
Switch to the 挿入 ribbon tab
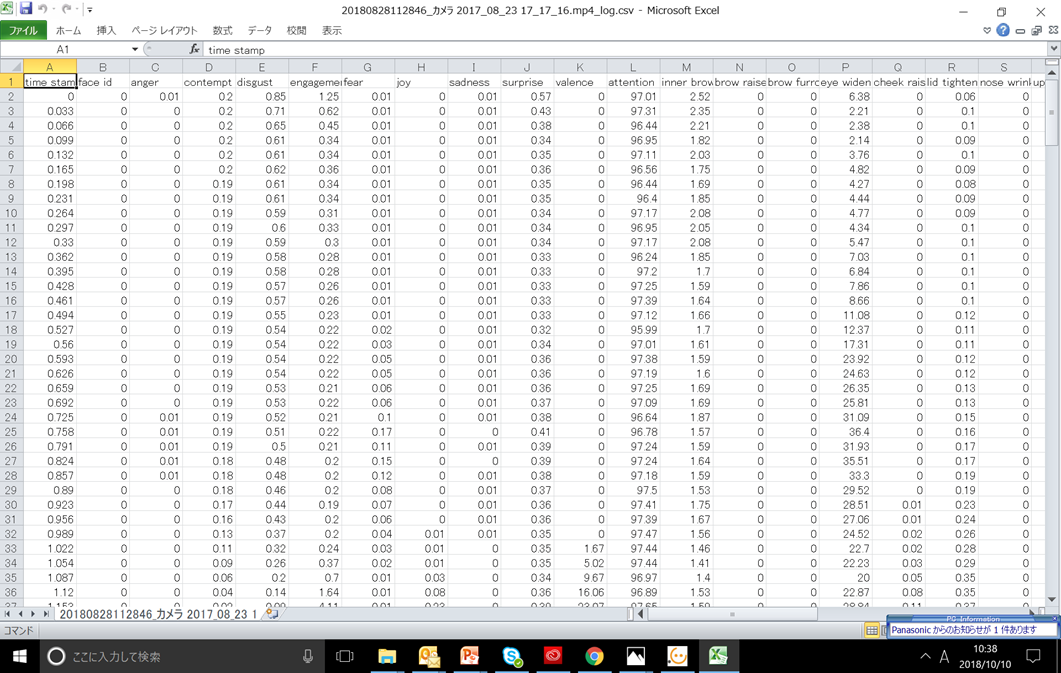coord(106,30)
